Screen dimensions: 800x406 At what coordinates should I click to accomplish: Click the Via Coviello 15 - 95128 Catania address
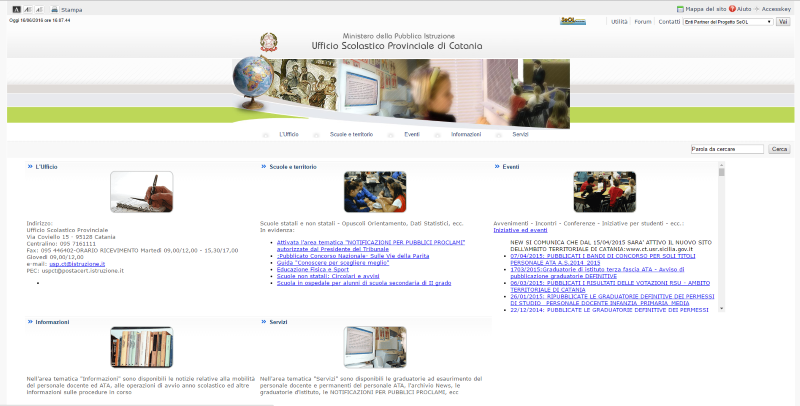(x=71, y=237)
